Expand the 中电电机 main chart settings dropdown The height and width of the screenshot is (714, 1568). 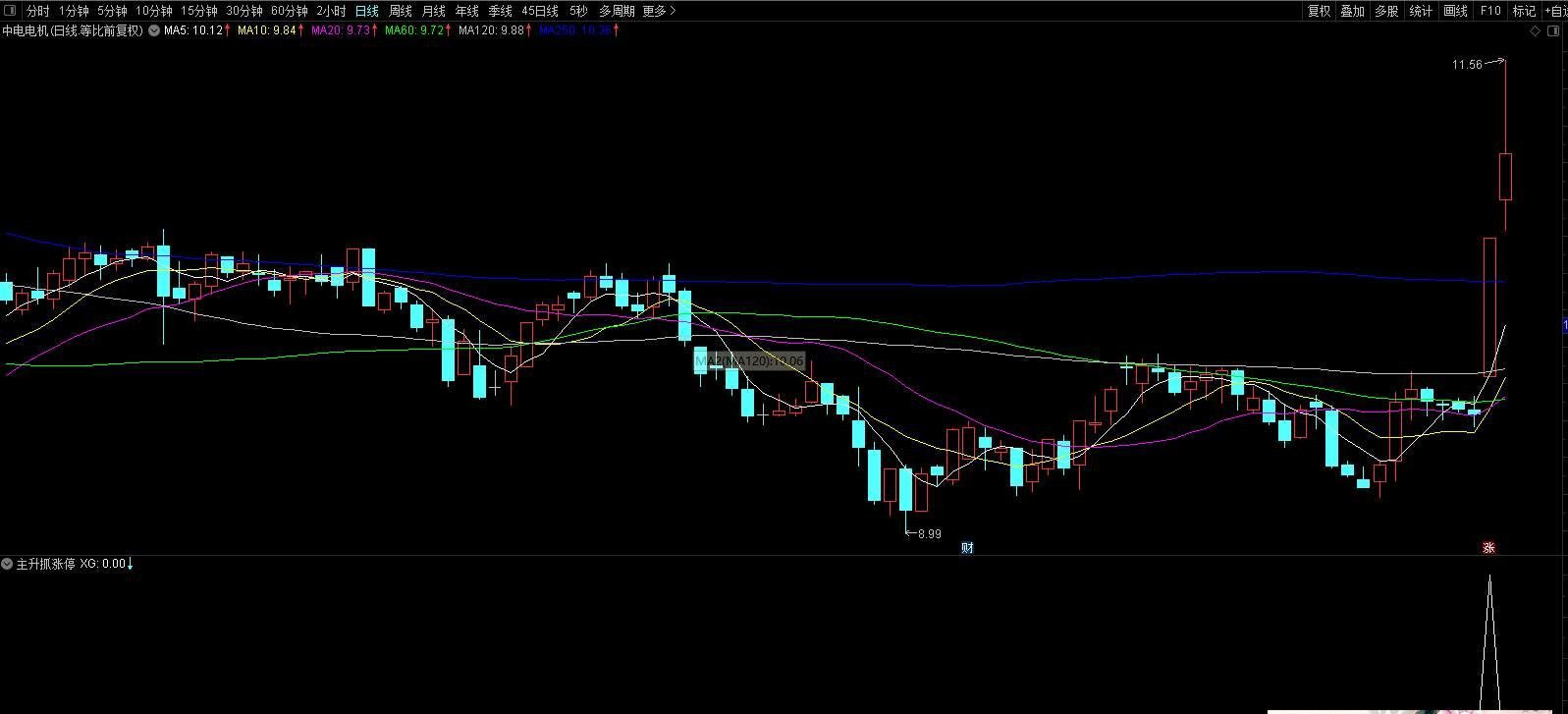(x=154, y=30)
